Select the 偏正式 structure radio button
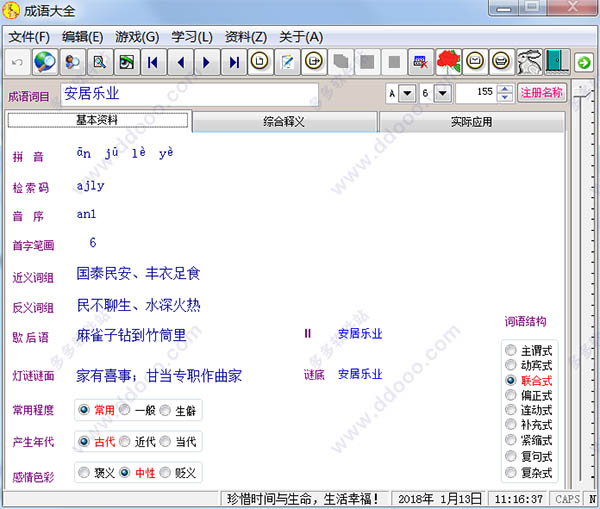The image size is (600, 509). [x=510, y=395]
